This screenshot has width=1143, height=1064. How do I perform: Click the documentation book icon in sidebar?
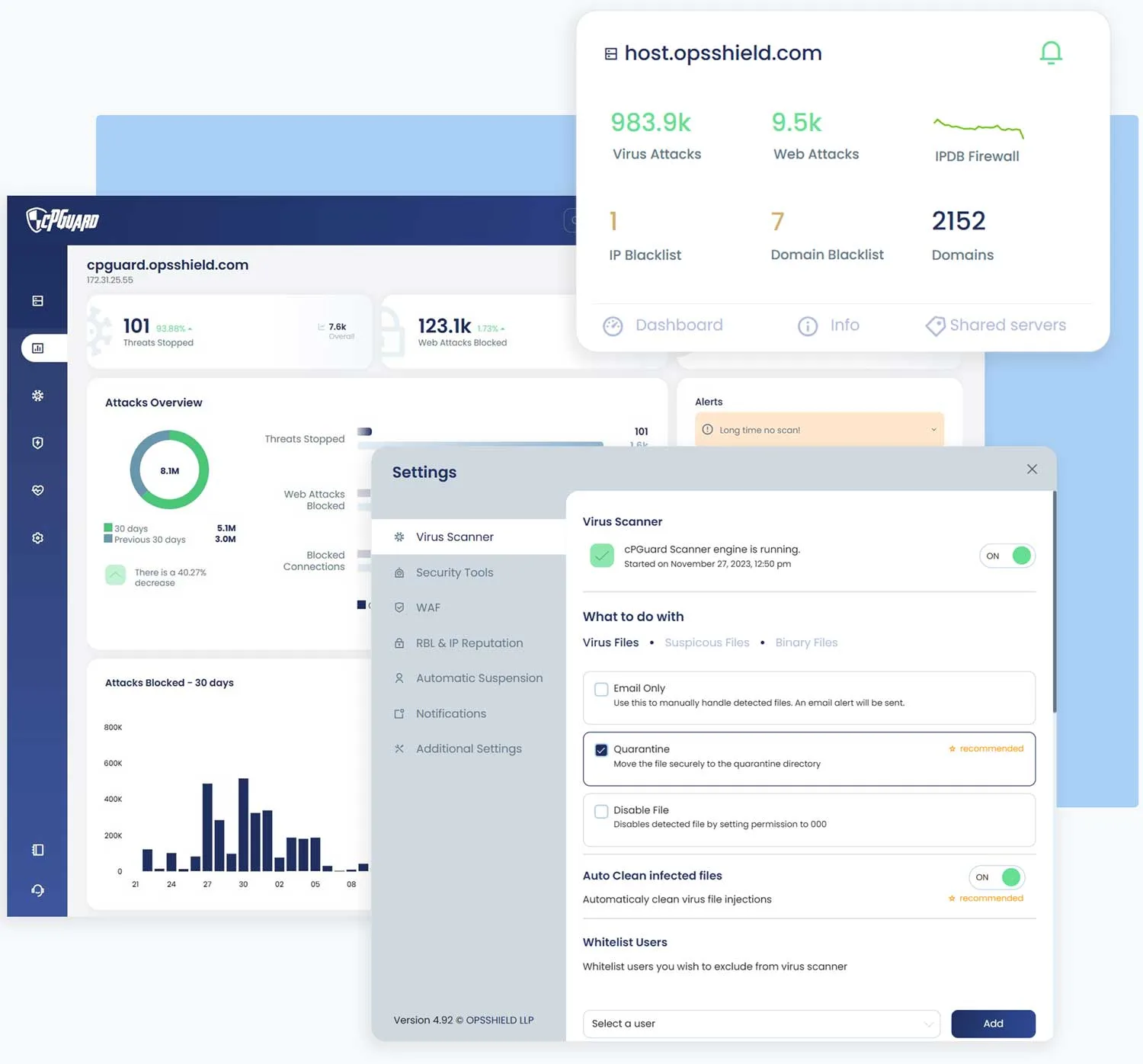[x=37, y=850]
